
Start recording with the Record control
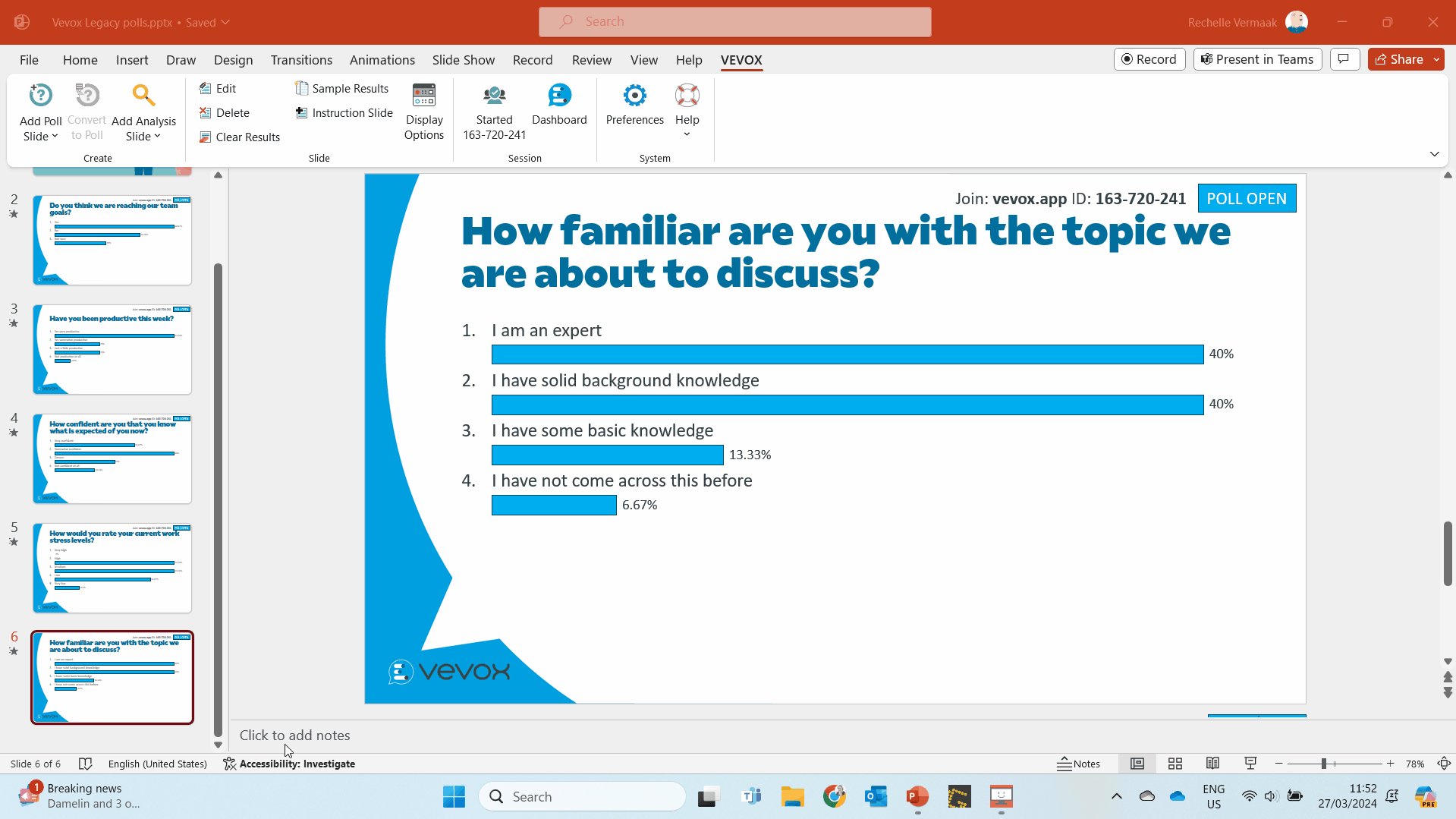coord(1149,58)
